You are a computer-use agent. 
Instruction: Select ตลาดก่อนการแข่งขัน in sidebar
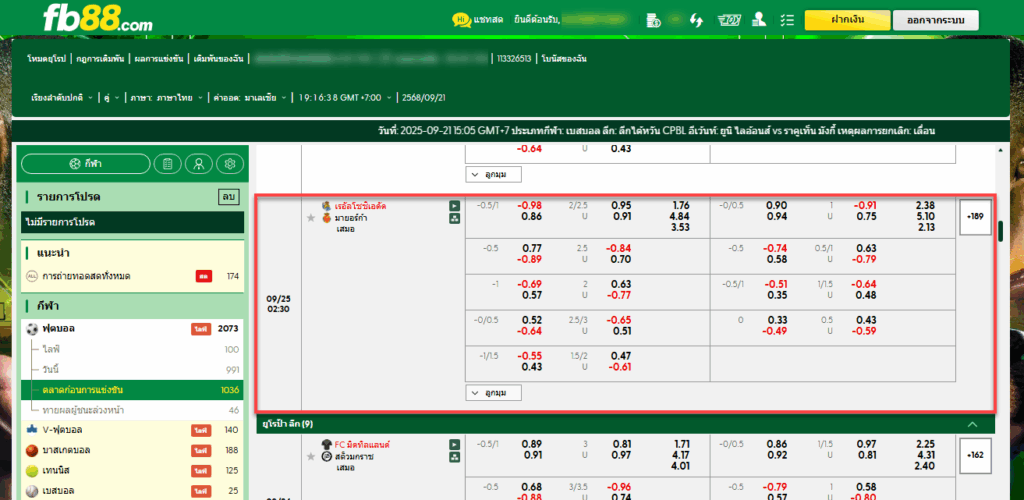(x=133, y=390)
